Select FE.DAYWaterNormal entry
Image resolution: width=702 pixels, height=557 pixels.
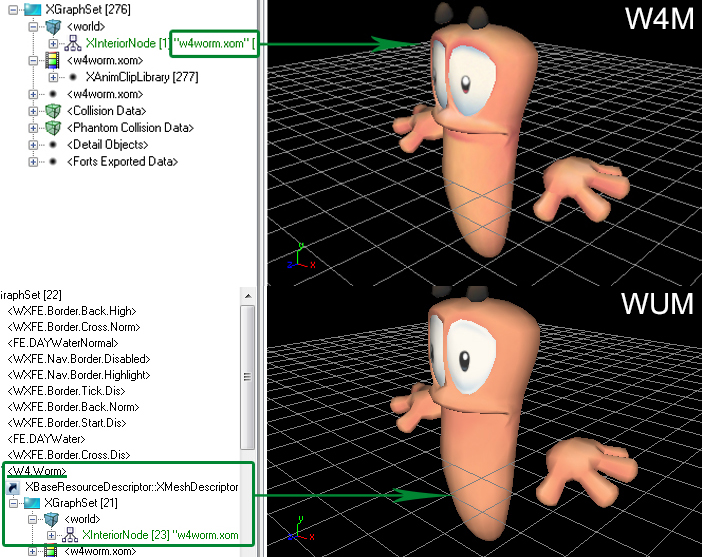tap(63, 343)
